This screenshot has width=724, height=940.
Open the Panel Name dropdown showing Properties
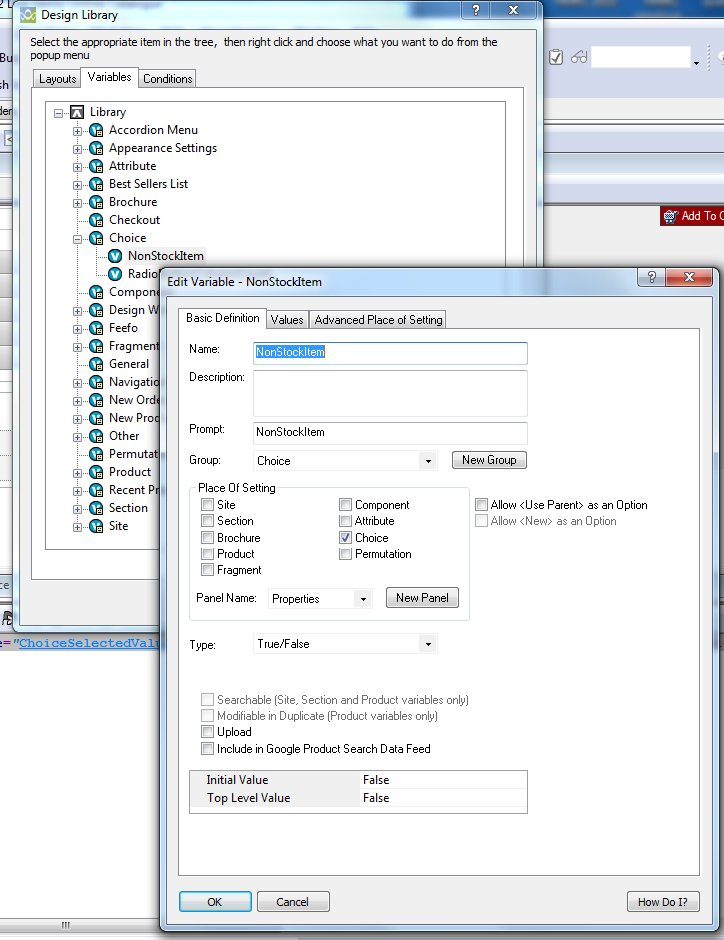point(362,599)
